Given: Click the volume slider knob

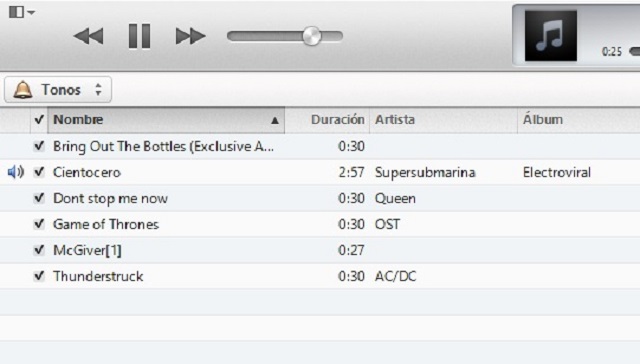Looking at the screenshot, I should pos(312,36).
